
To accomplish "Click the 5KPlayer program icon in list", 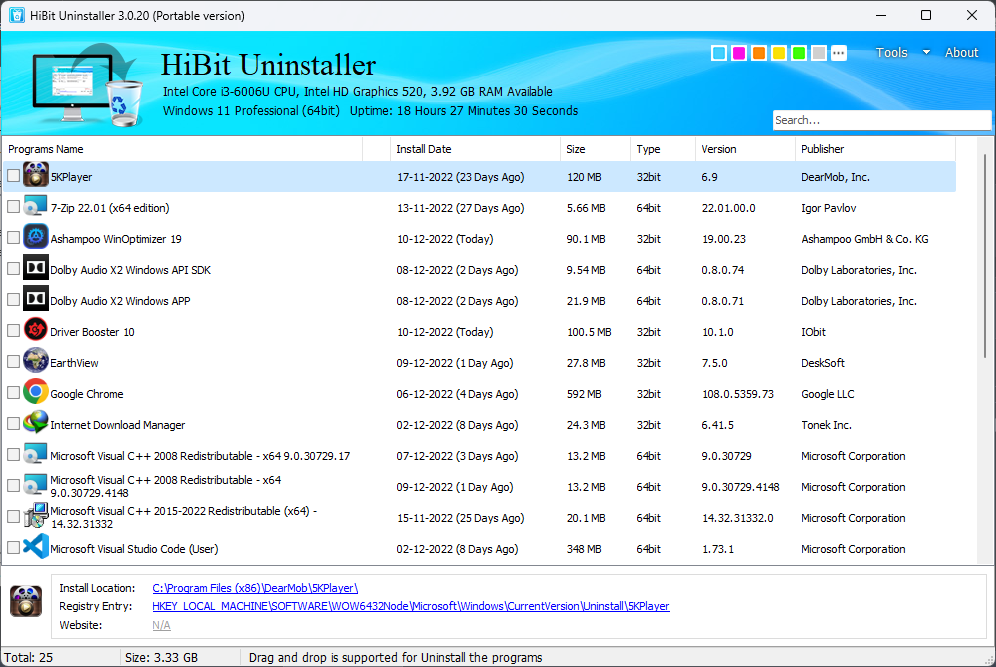I will [36, 174].
